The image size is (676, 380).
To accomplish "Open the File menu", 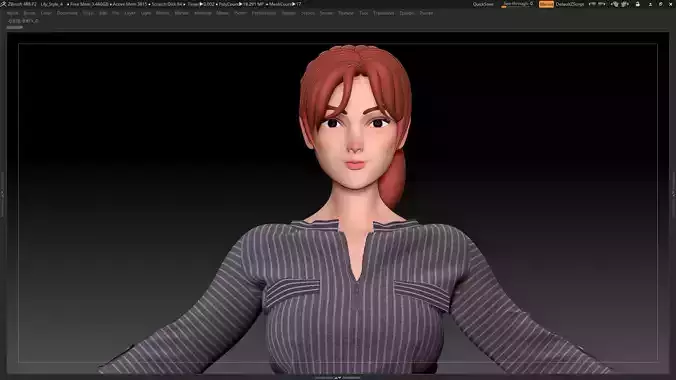I will click(116, 13).
